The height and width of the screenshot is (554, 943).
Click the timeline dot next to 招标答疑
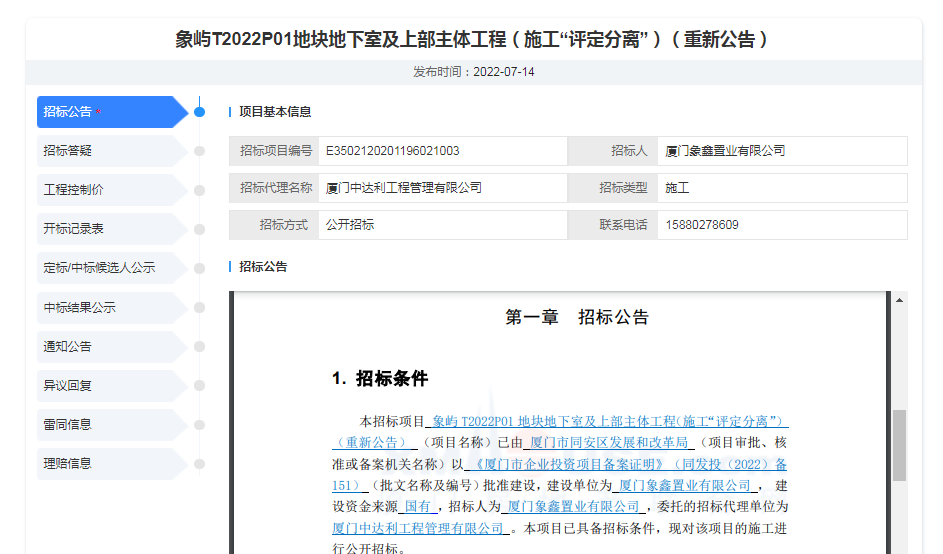click(199, 151)
